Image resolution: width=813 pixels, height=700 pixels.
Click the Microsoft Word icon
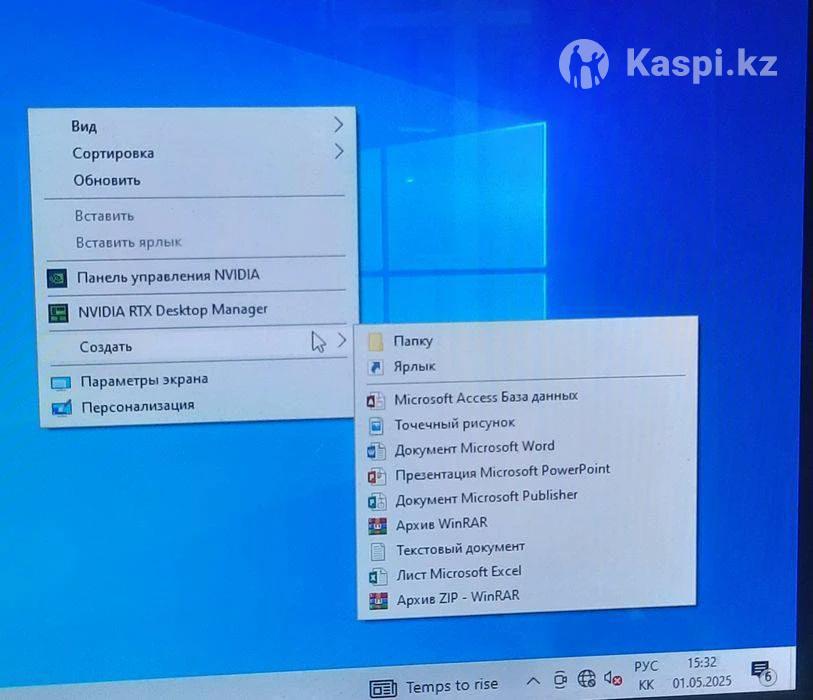click(x=376, y=451)
